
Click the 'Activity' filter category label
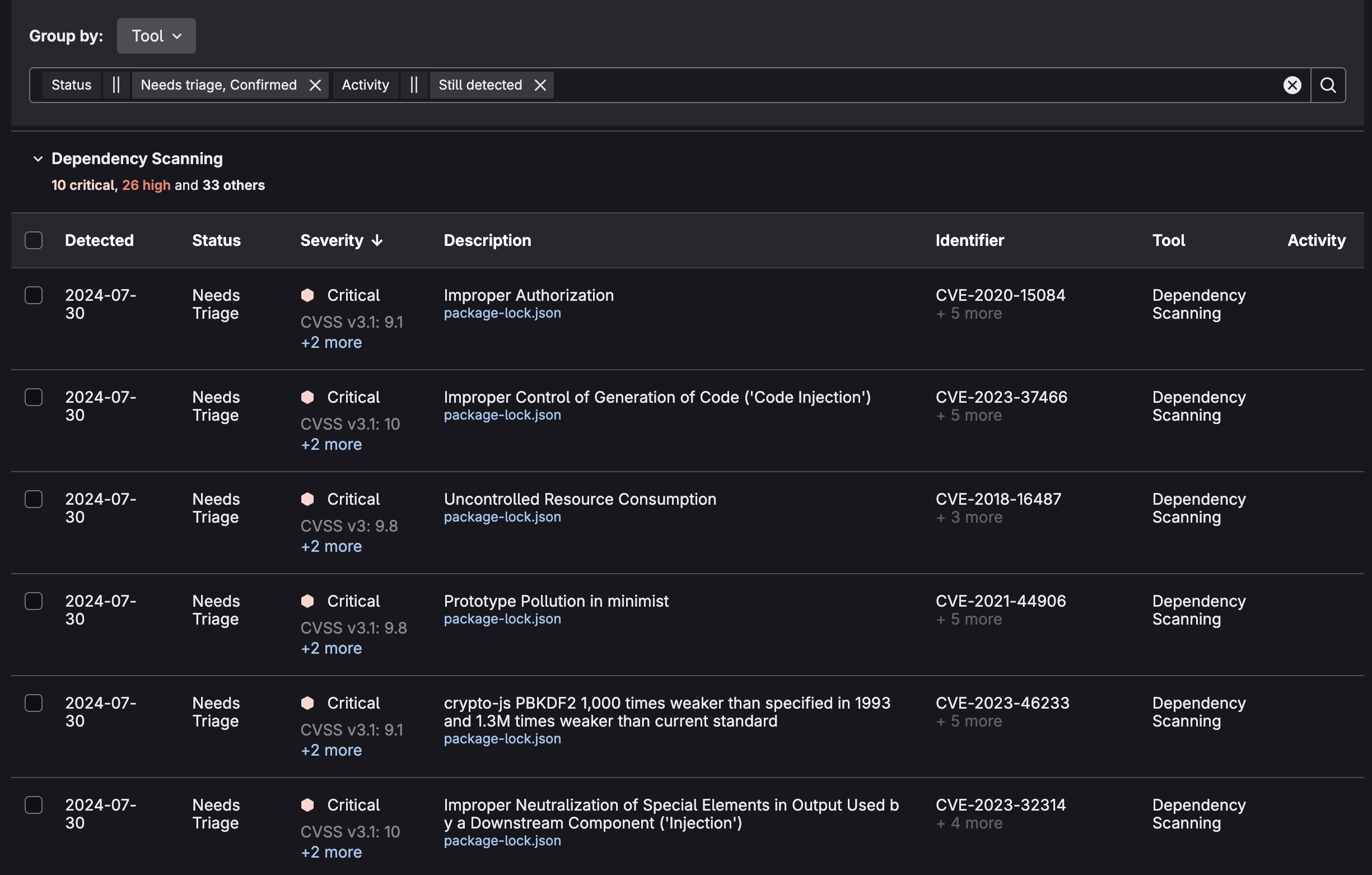365,85
